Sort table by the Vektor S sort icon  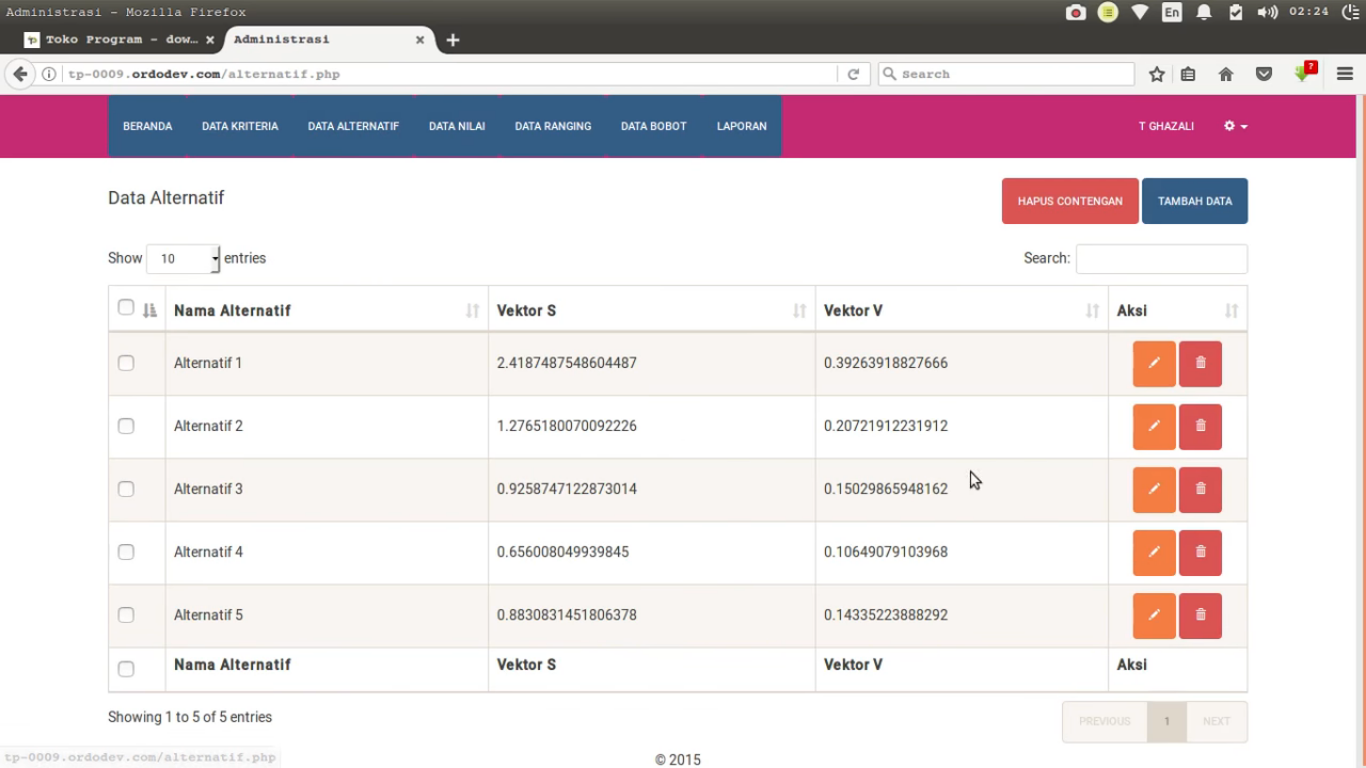(x=799, y=311)
